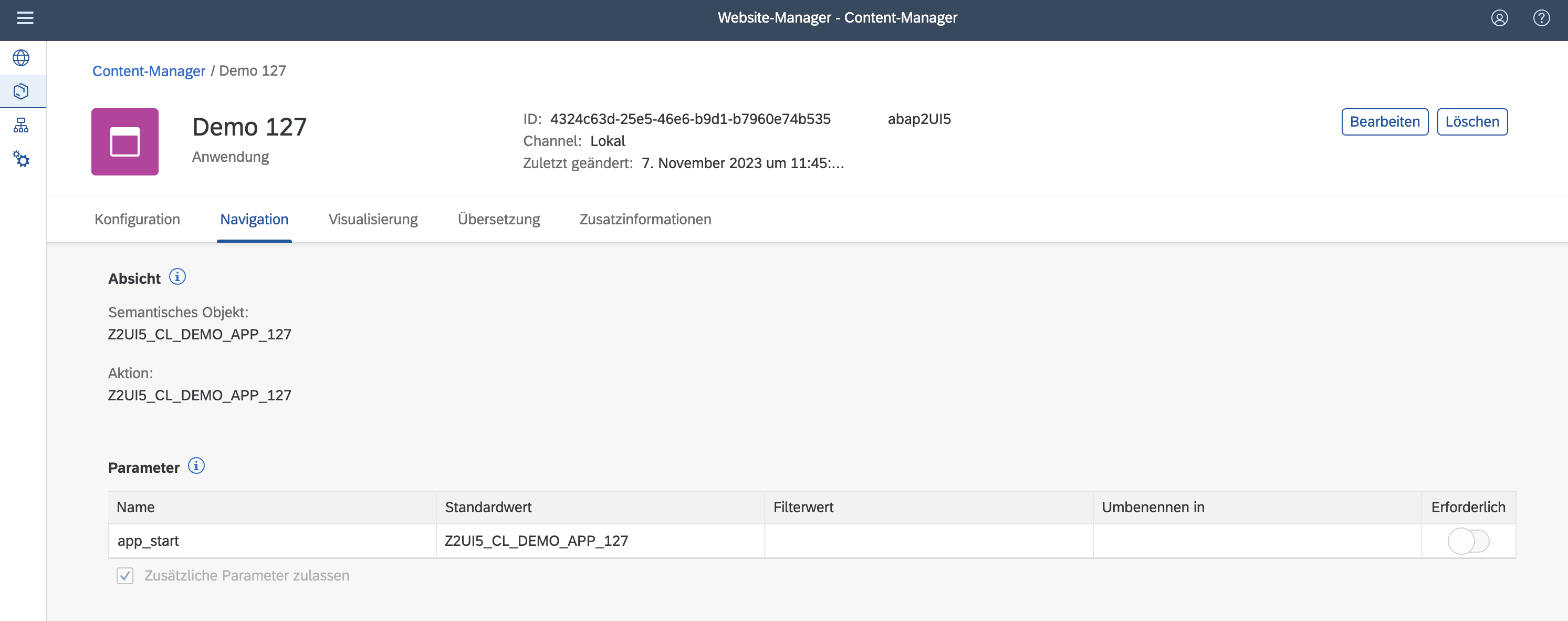1568x621 pixels.
Task: Enable the Erforderlich toggle for app_start
Action: [1468, 541]
